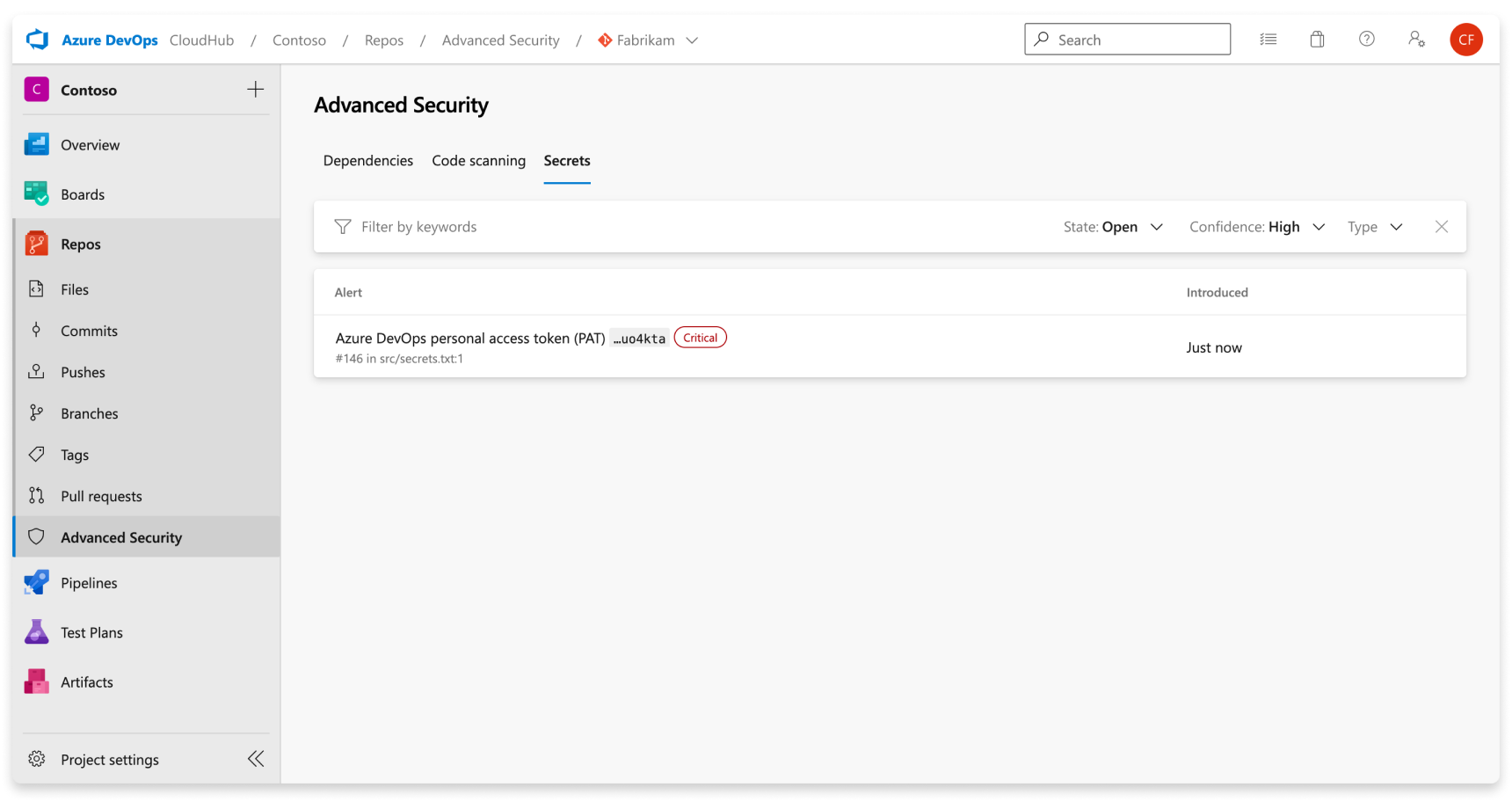1512x802 pixels.
Task: Click the CloudHub breadcrumb link
Action: point(201,40)
